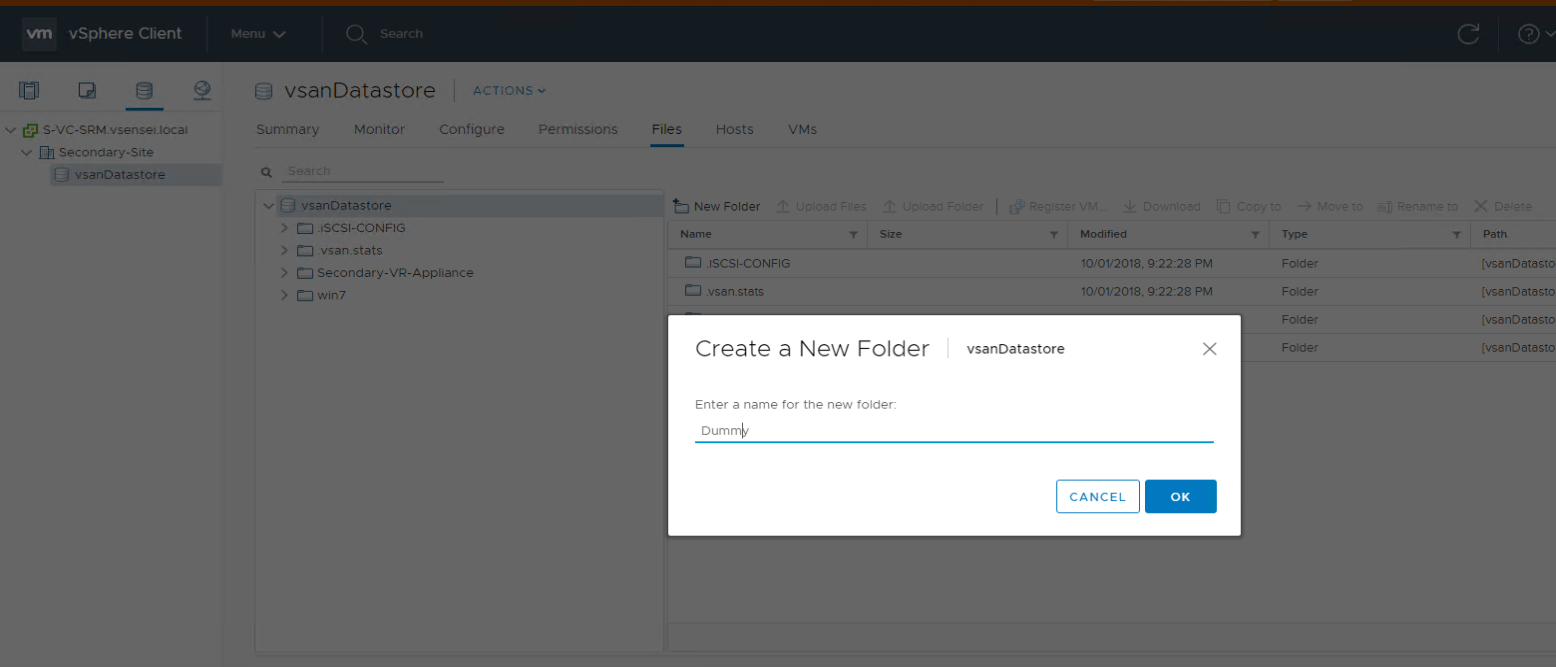Expand the .iSCSI-CONFIG folder tree node
Image resolution: width=1556 pixels, height=667 pixels.
coord(285,228)
